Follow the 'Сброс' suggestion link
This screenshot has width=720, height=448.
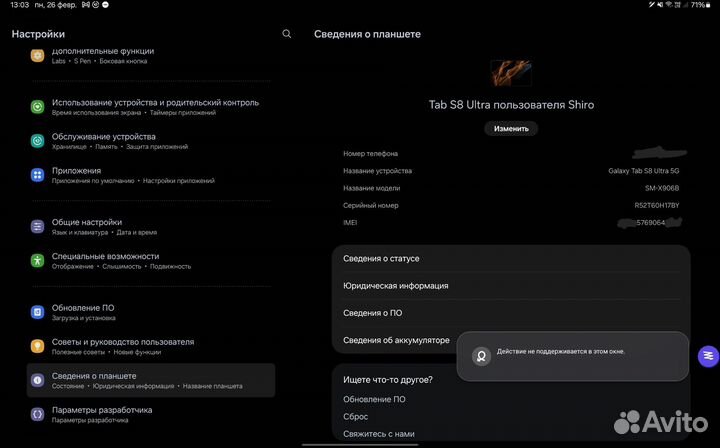pos(356,417)
